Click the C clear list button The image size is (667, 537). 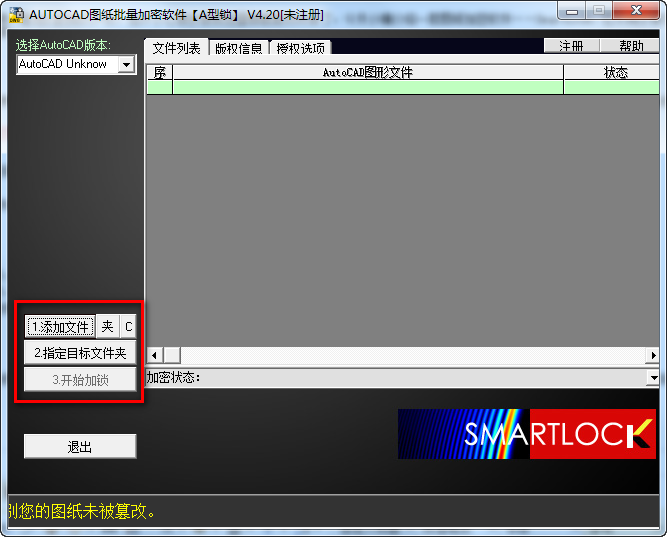click(x=128, y=327)
